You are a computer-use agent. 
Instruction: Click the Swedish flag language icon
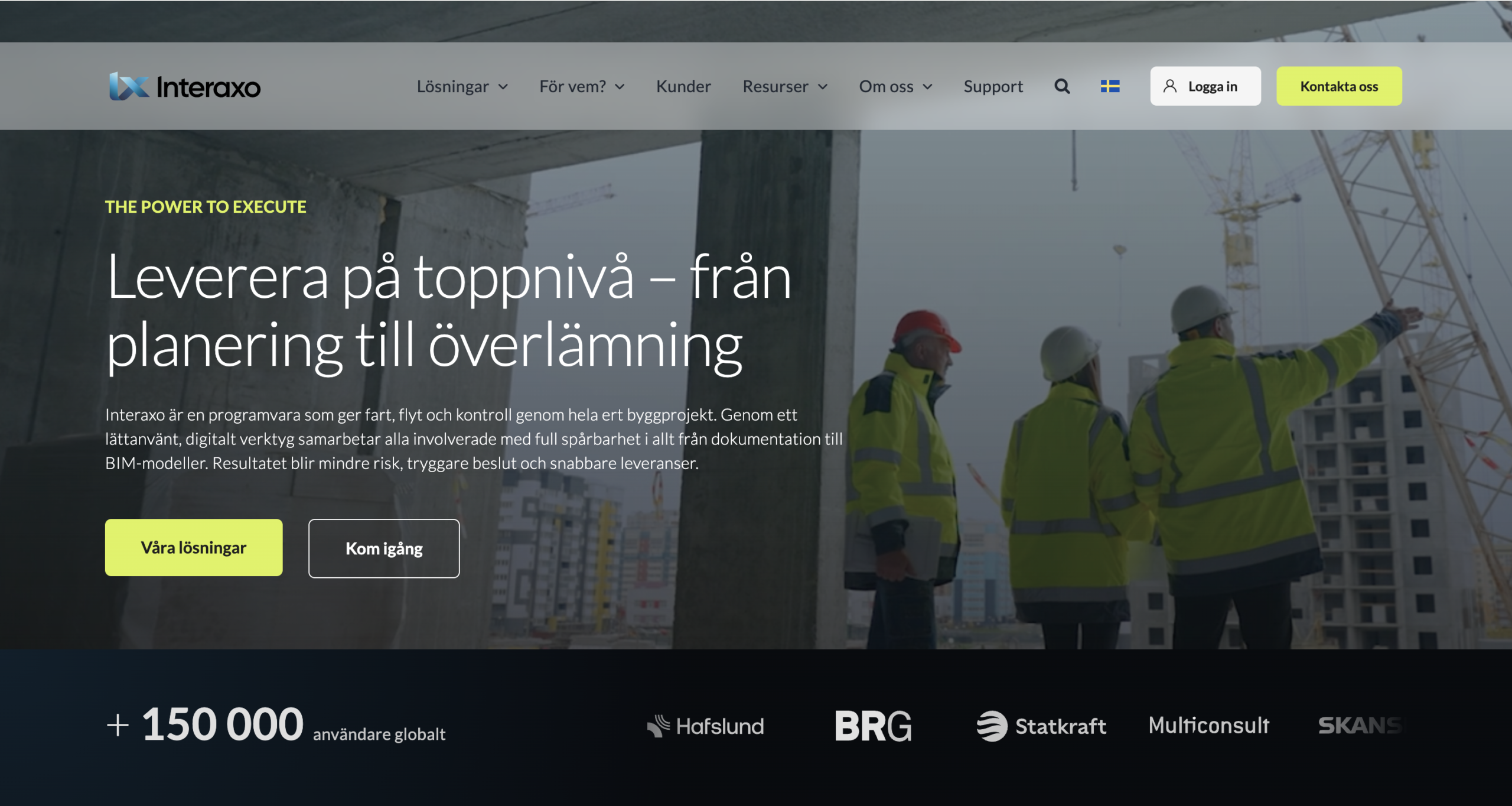pos(1110,86)
